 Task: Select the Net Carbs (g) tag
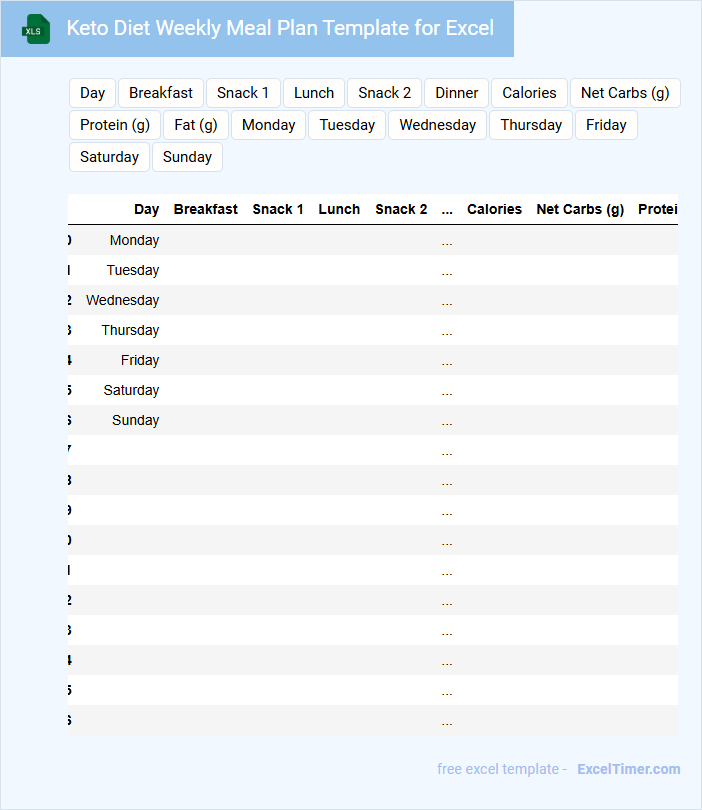tap(625, 93)
